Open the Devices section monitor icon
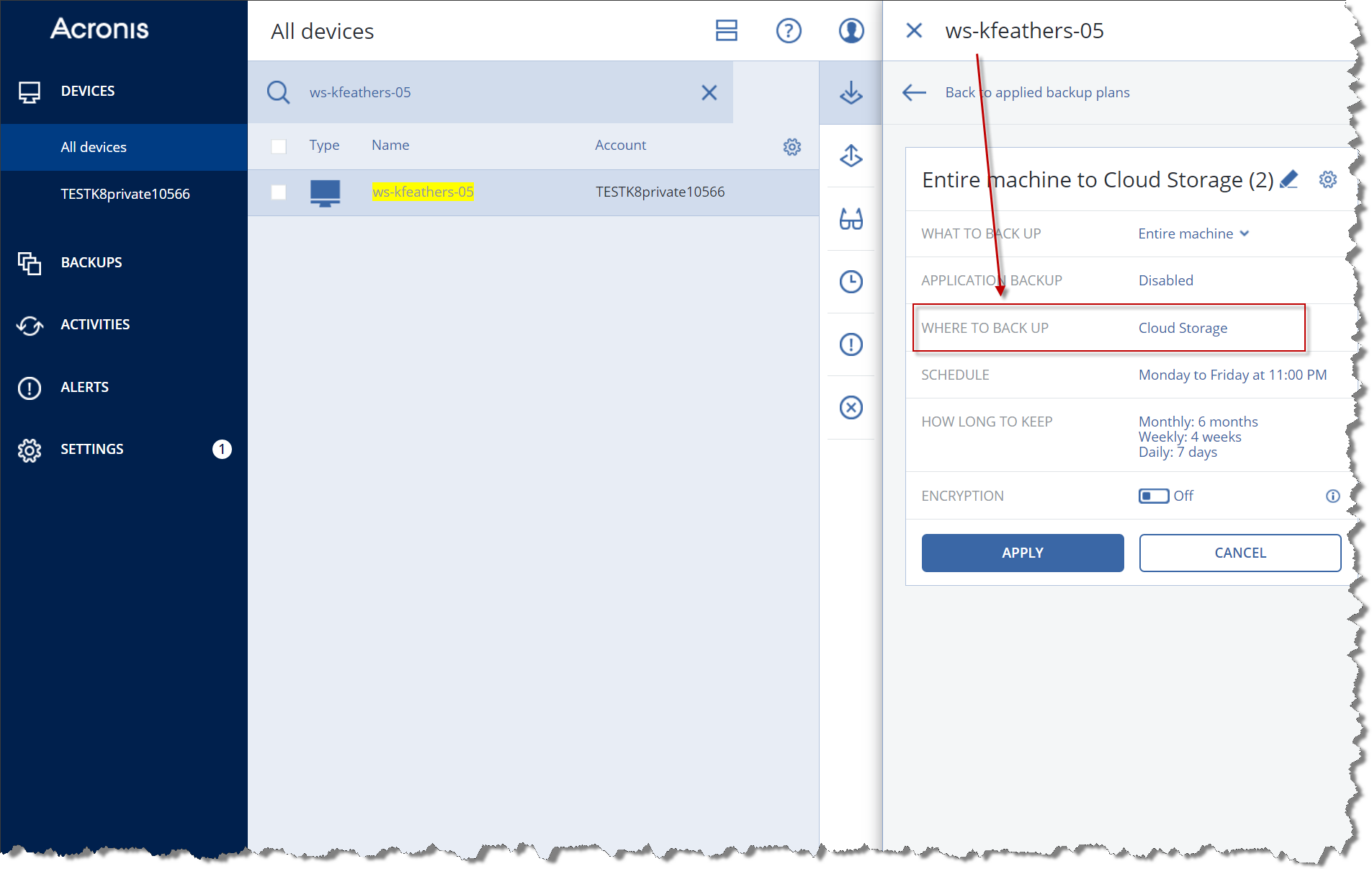This screenshot has height=869, width=1372. click(30, 92)
